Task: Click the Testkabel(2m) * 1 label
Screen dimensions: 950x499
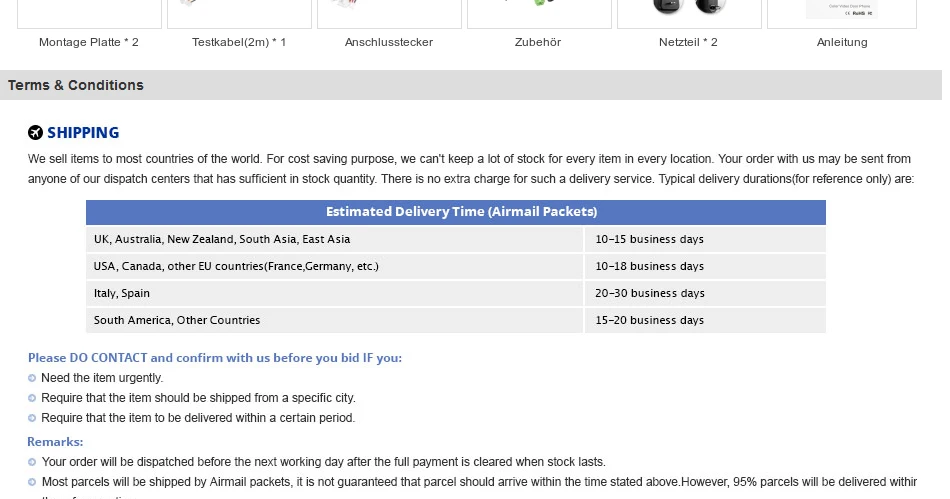Action: tap(239, 42)
